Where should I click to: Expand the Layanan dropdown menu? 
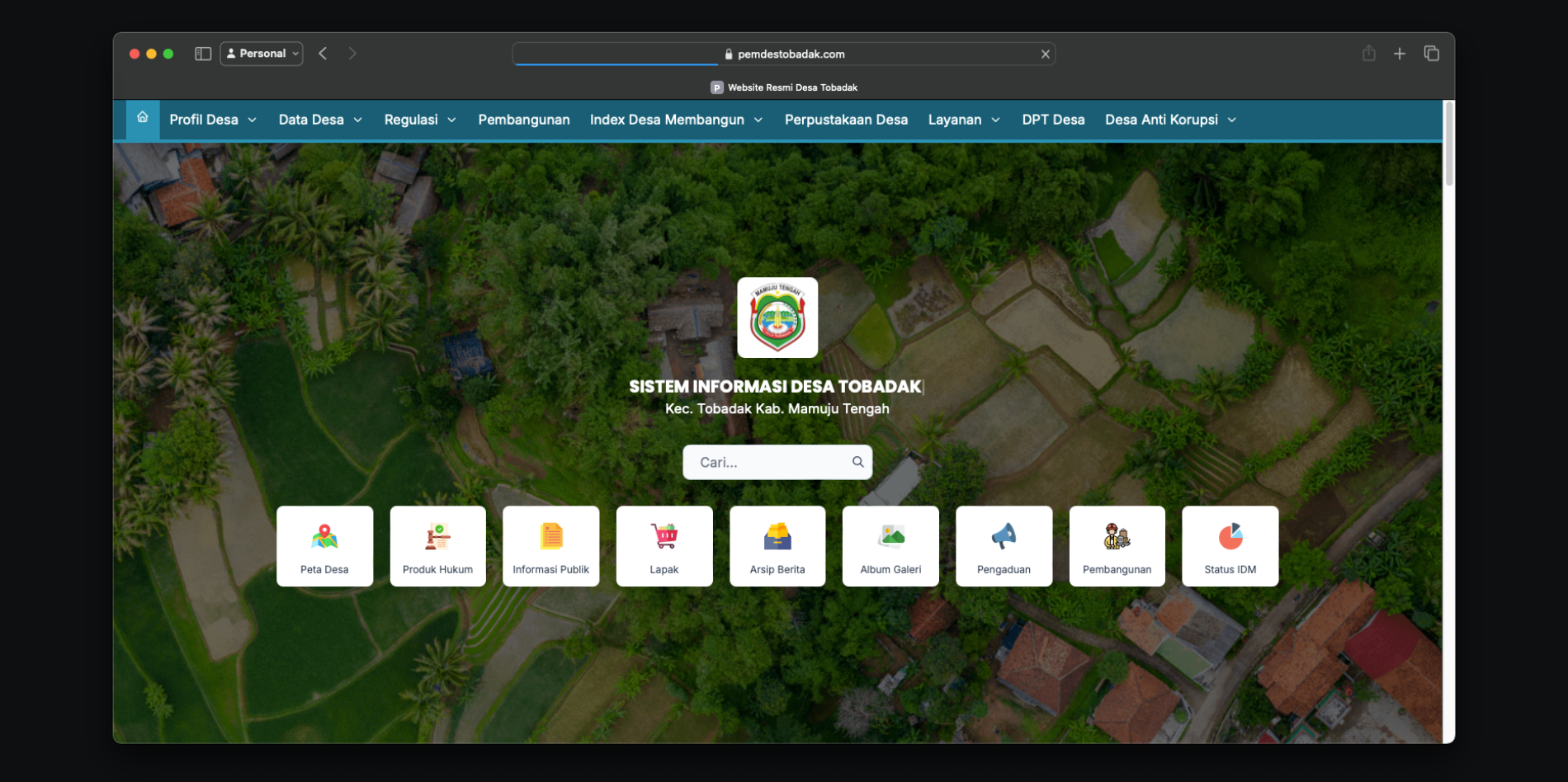963,120
